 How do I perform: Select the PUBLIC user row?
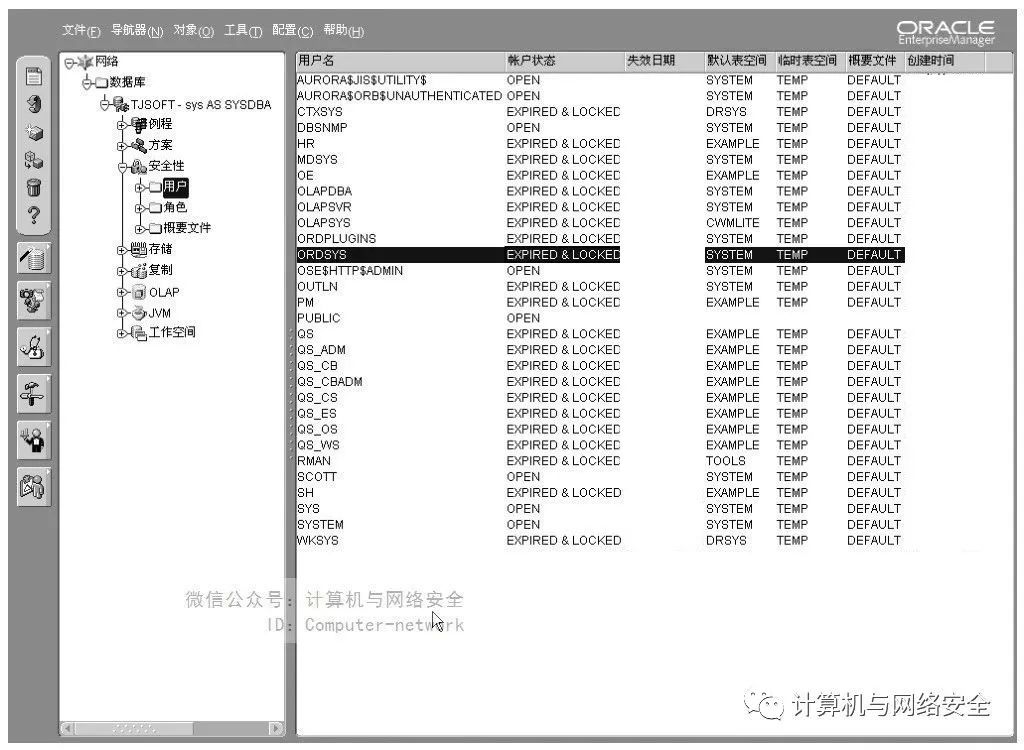pos(600,318)
